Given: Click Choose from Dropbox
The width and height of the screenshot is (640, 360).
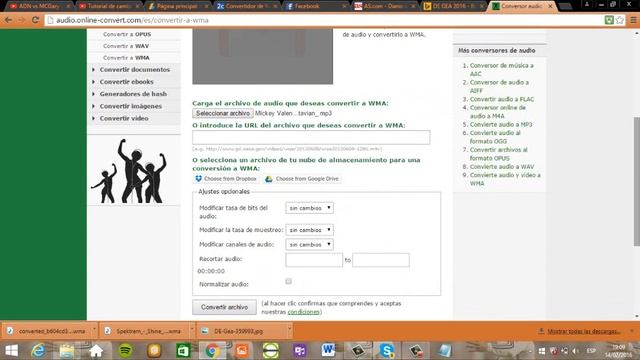Looking at the screenshot, I should coord(226,179).
